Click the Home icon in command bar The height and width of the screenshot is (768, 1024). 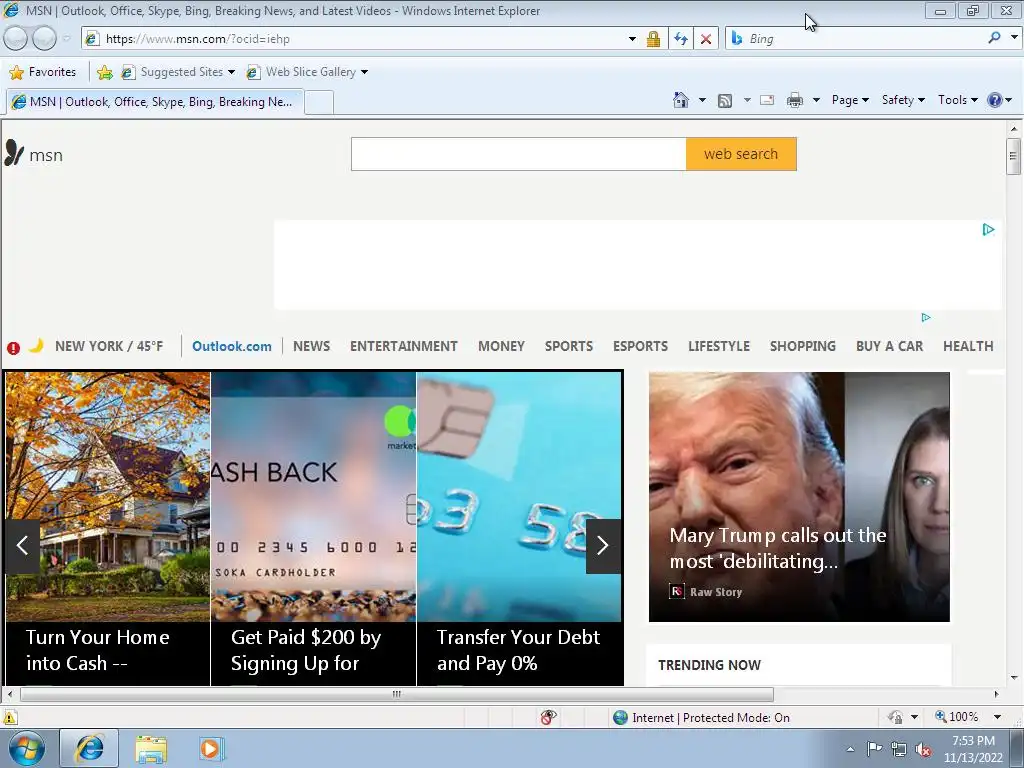click(x=680, y=100)
